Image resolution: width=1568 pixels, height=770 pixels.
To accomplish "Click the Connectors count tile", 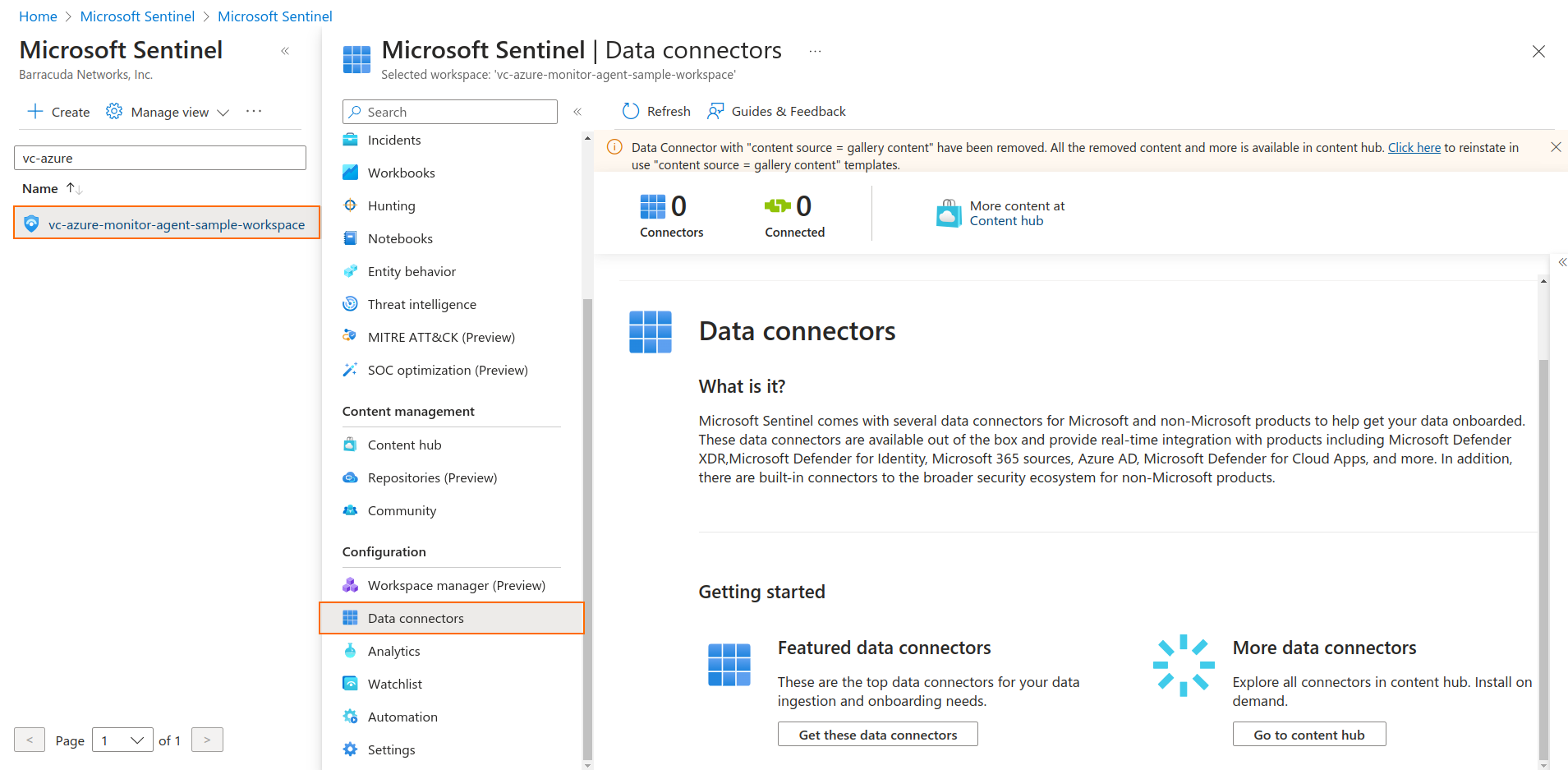I will tap(671, 215).
